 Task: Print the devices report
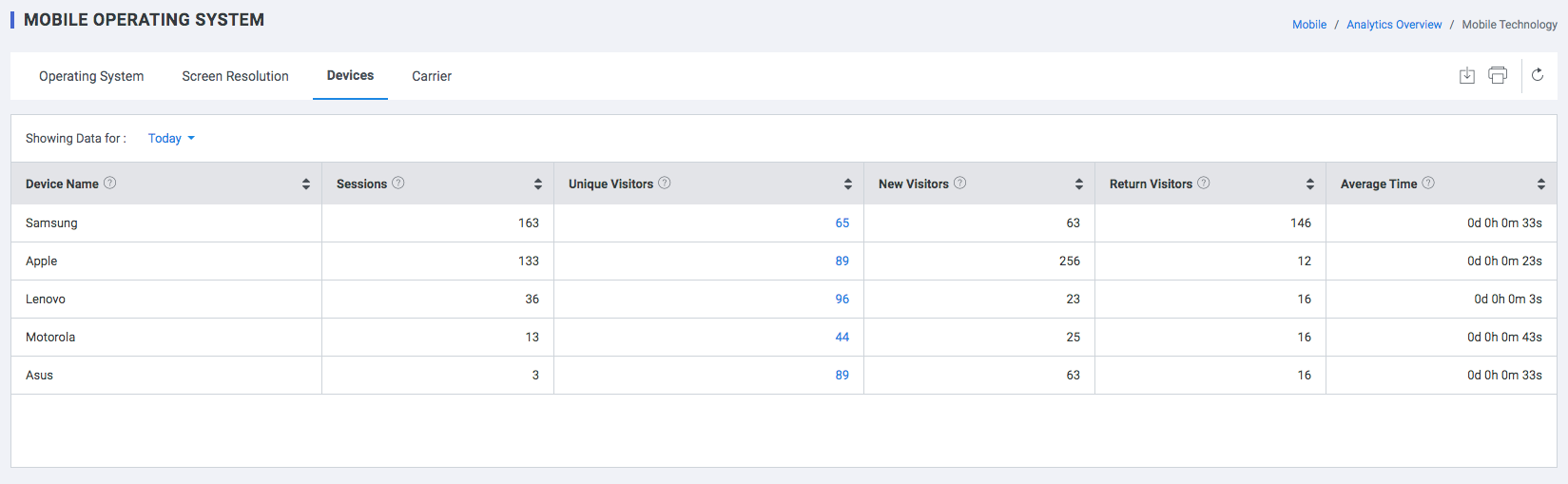tap(1498, 75)
